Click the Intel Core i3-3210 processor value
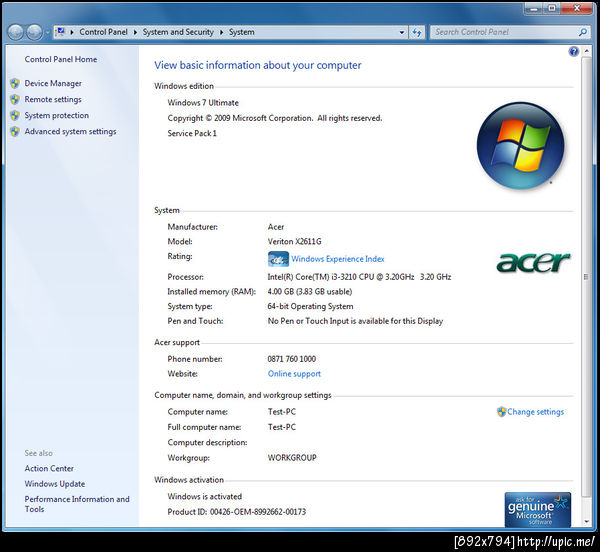600x552 pixels. tap(359, 277)
